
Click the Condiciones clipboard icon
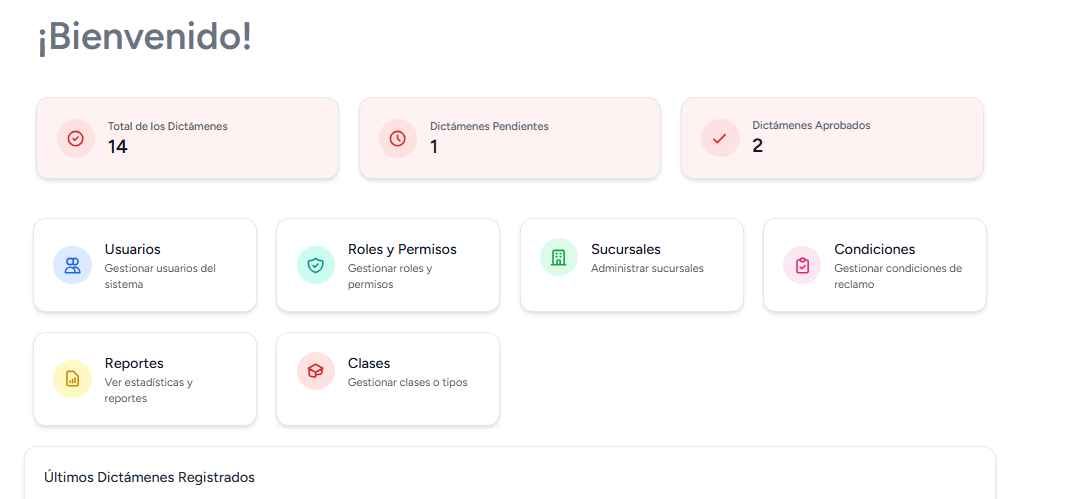pyautogui.click(x=802, y=265)
